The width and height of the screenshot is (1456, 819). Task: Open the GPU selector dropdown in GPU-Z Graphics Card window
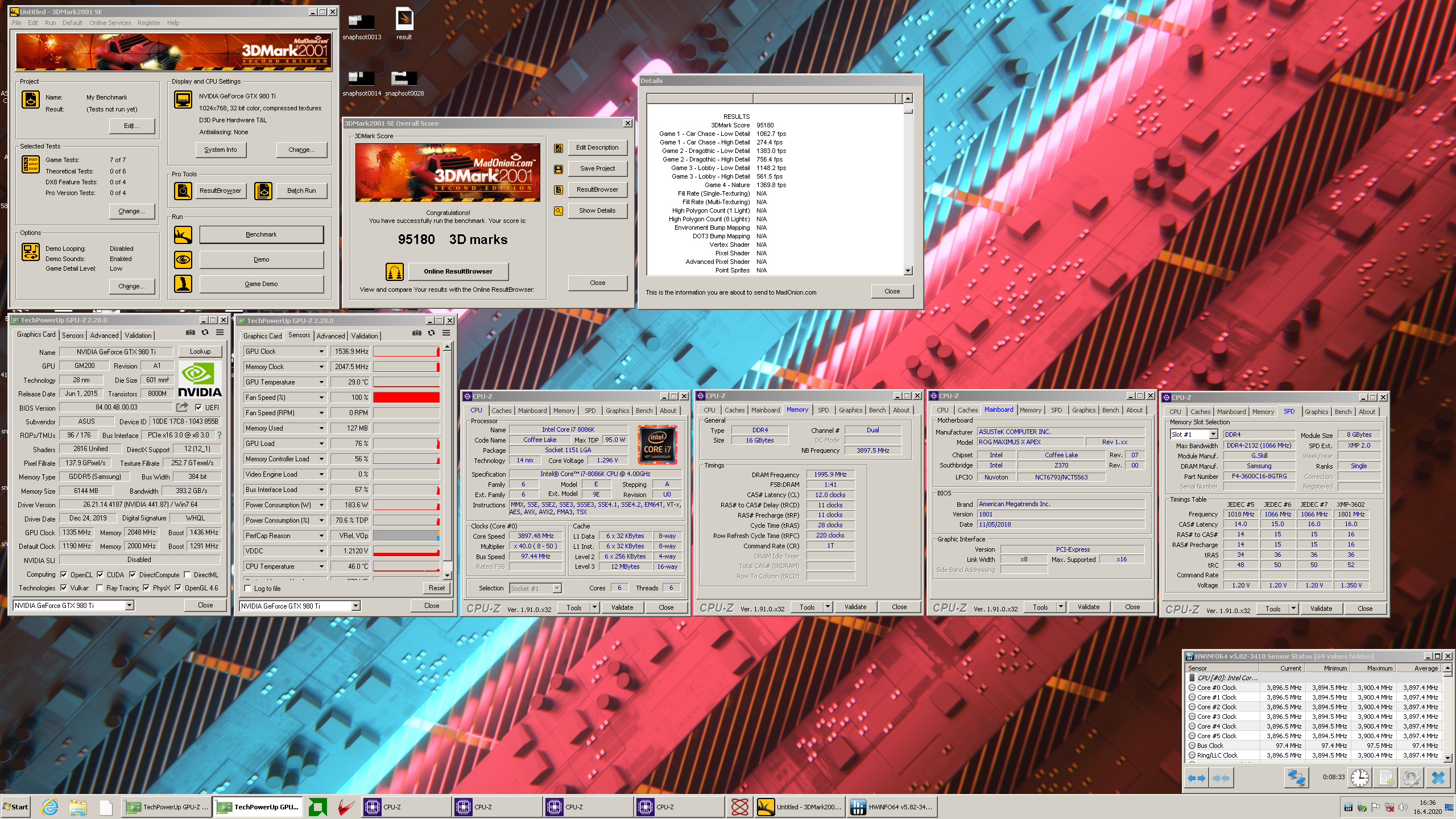[x=129, y=606]
